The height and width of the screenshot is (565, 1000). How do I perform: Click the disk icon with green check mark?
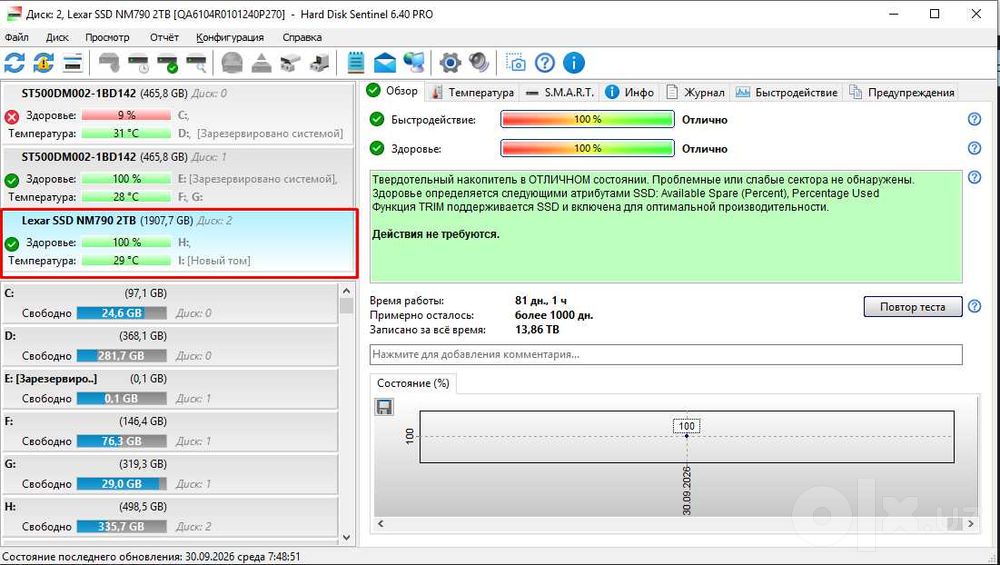(168, 62)
